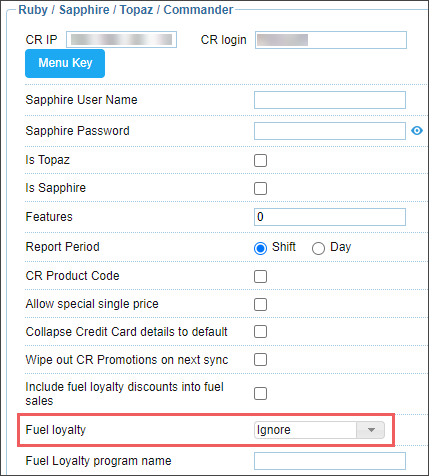Click the Ruby / Sapphire / Topaz / Commander heading
This screenshot has width=429, height=476.
[126, 10]
